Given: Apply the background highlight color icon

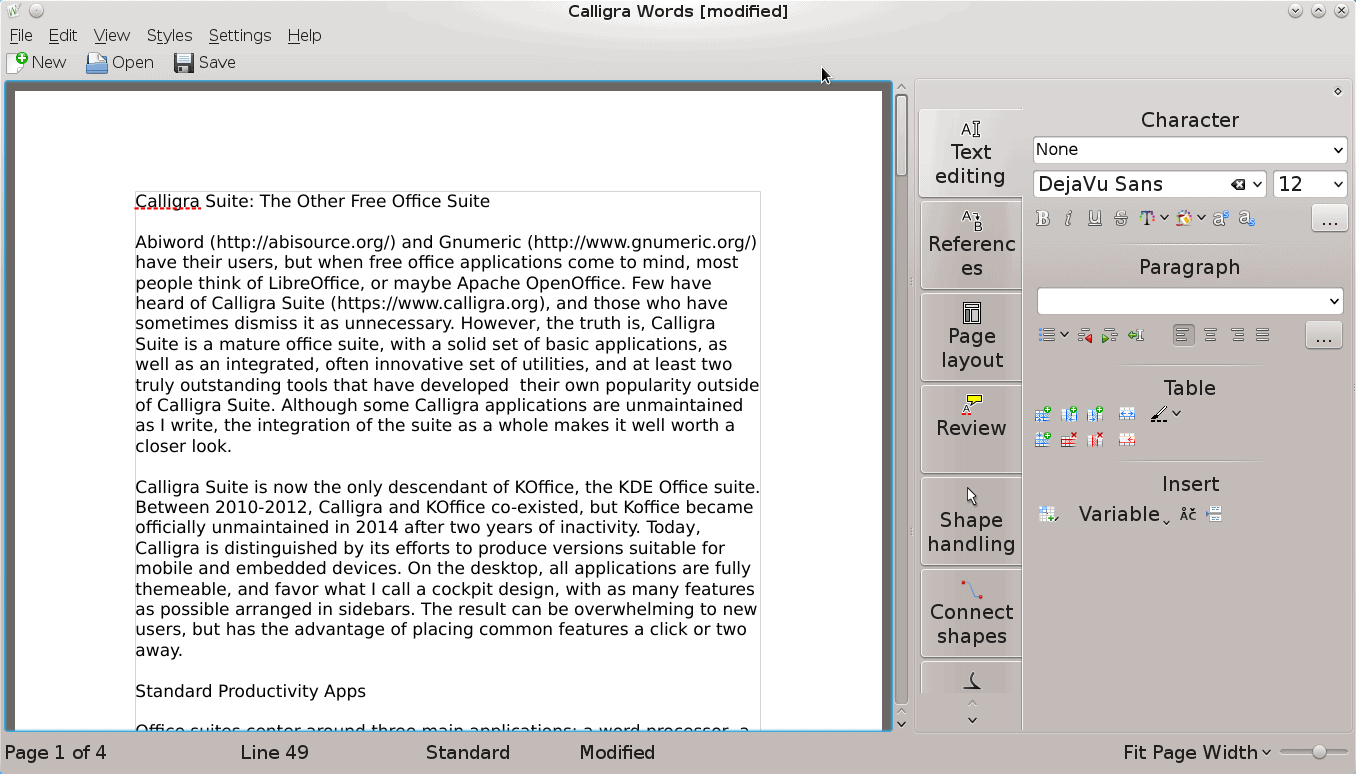Looking at the screenshot, I should pyautogui.click(x=1184, y=218).
